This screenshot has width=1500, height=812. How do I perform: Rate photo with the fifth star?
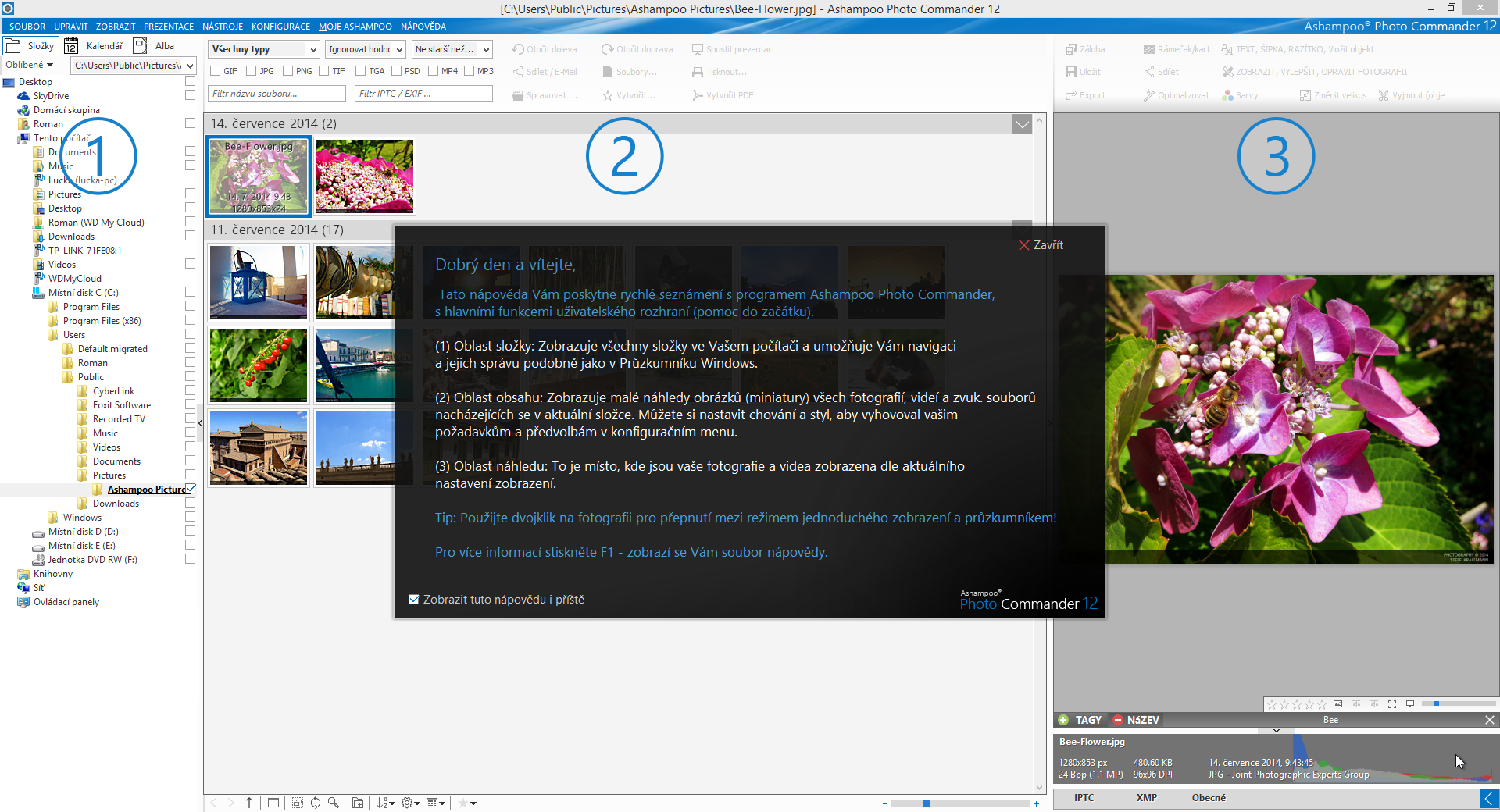click(x=1322, y=704)
